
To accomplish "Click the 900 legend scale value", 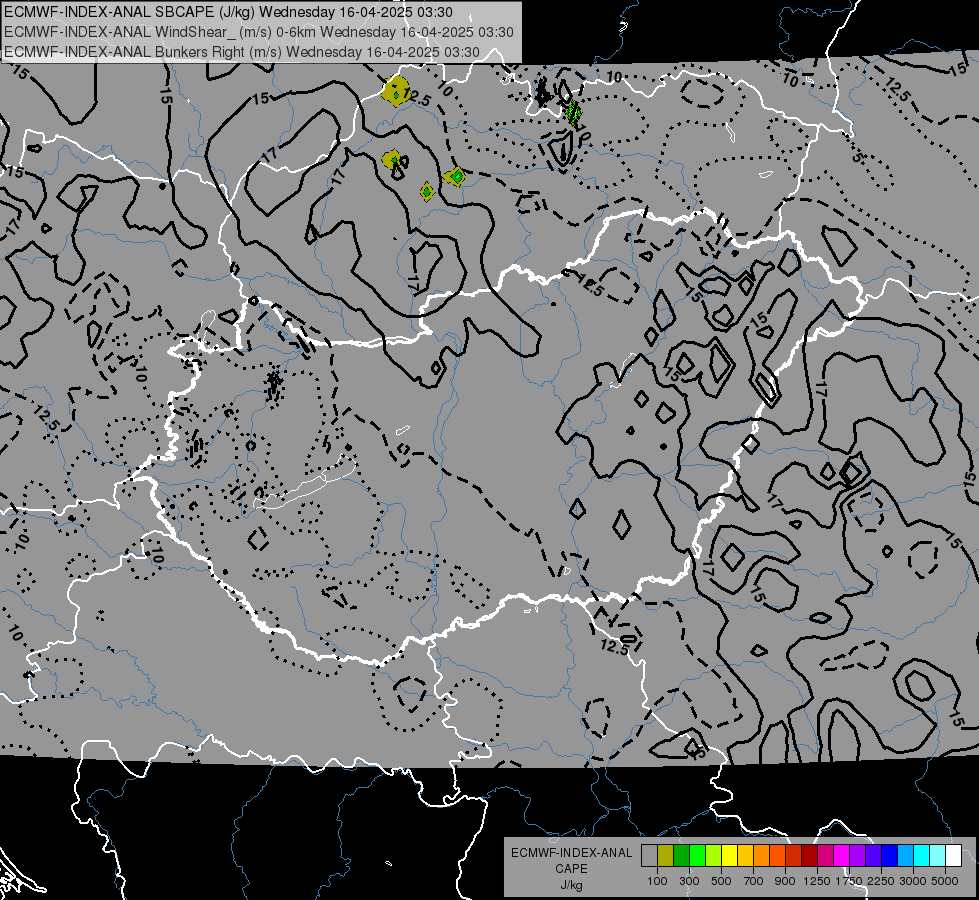I will pyautogui.click(x=785, y=881).
